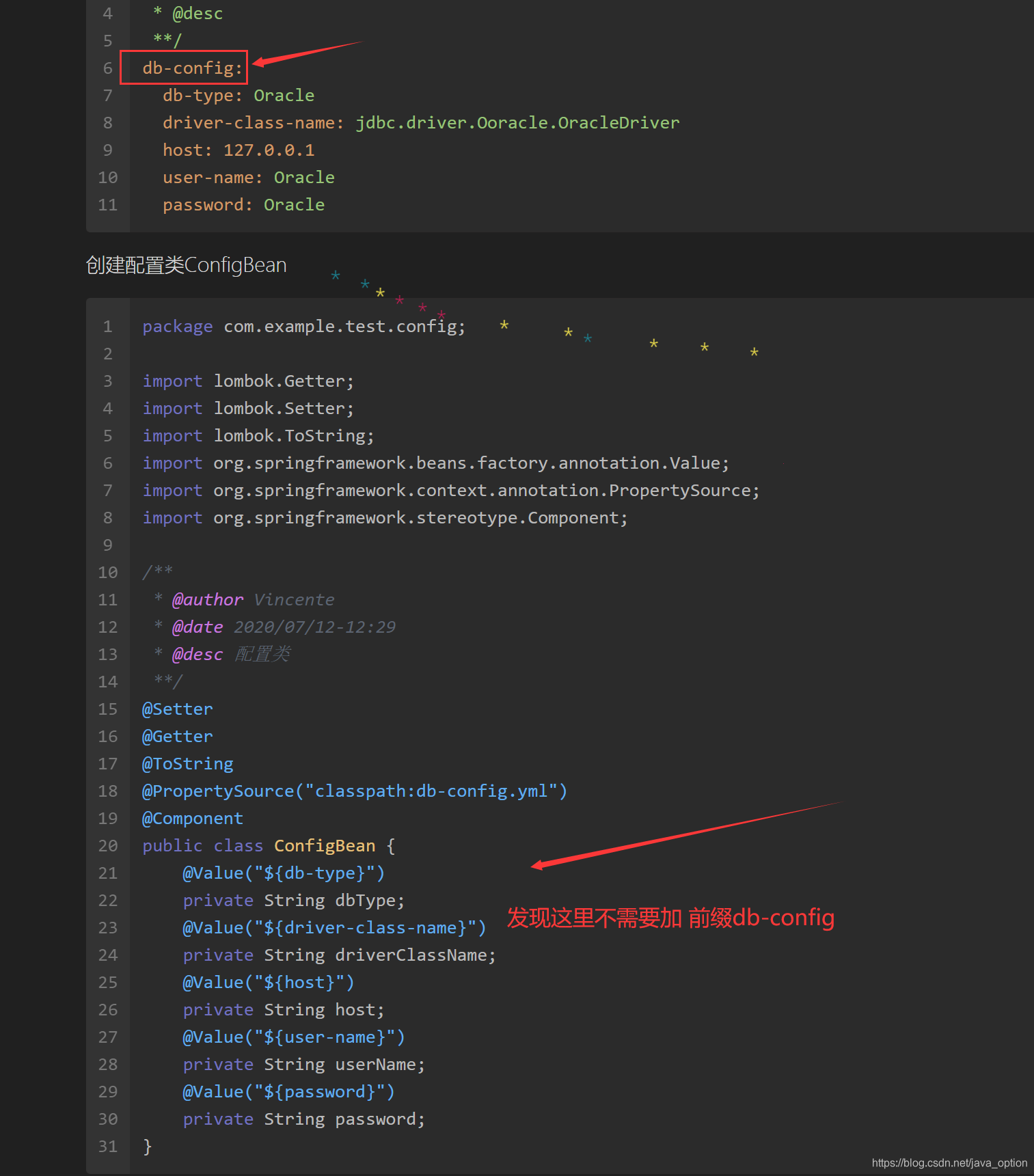
Task: Click the 'user-name: Oracle' line
Action: coord(249,178)
